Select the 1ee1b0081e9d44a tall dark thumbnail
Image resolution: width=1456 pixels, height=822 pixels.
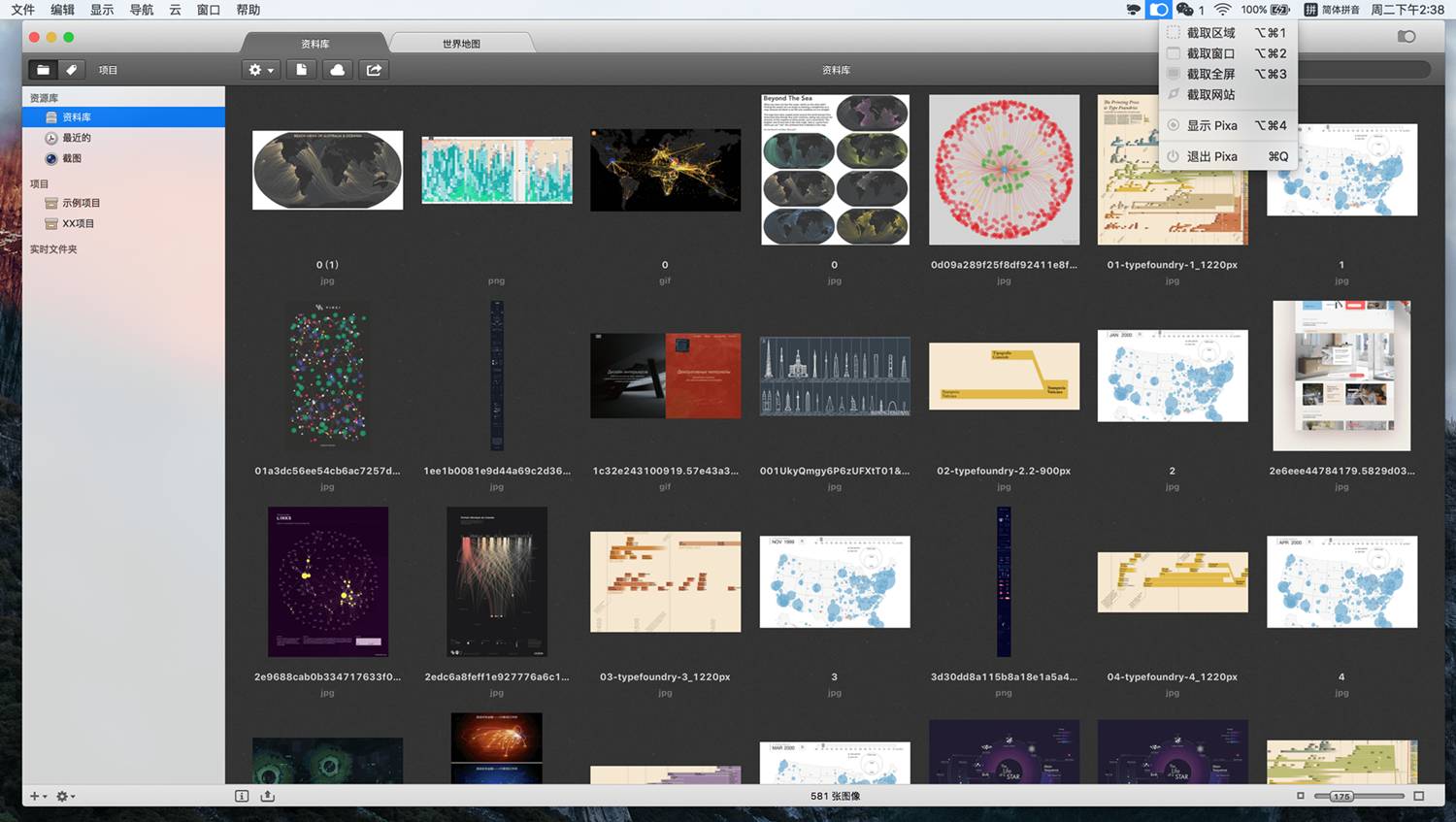point(496,376)
